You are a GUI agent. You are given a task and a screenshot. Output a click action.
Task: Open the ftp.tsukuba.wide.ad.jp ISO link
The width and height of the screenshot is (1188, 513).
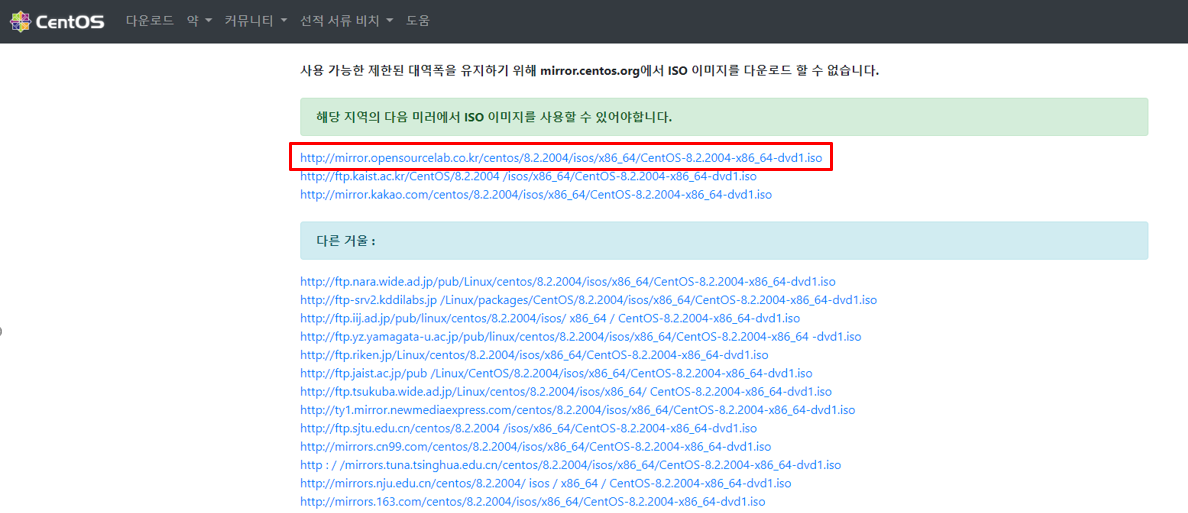[x=566, y=392]
